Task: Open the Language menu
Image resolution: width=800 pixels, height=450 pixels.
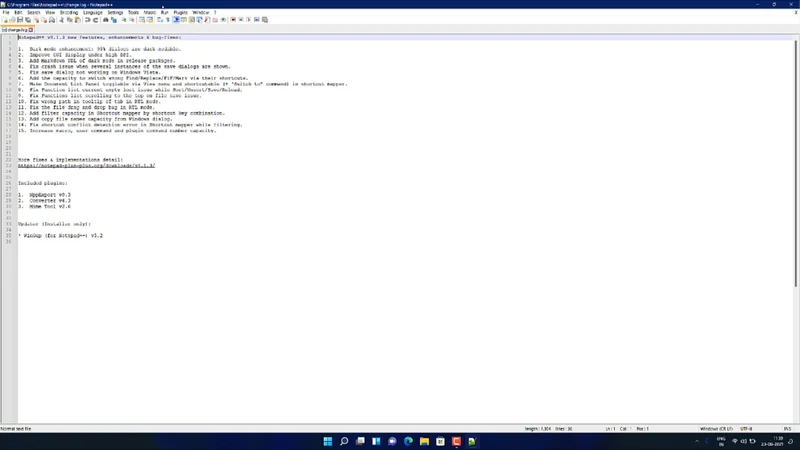Action: (93, 12)
